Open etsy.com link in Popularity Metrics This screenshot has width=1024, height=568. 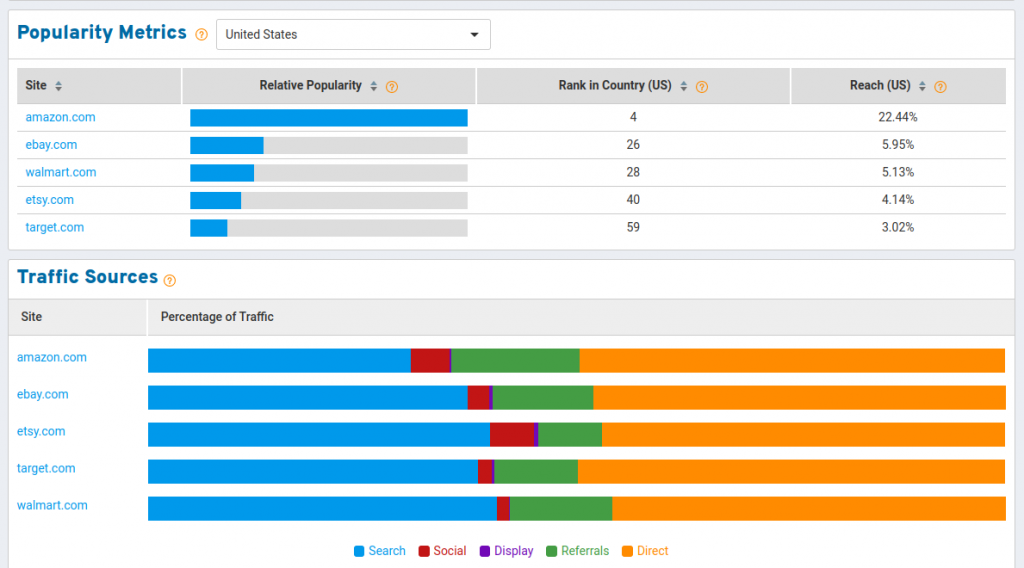(50, 200)
